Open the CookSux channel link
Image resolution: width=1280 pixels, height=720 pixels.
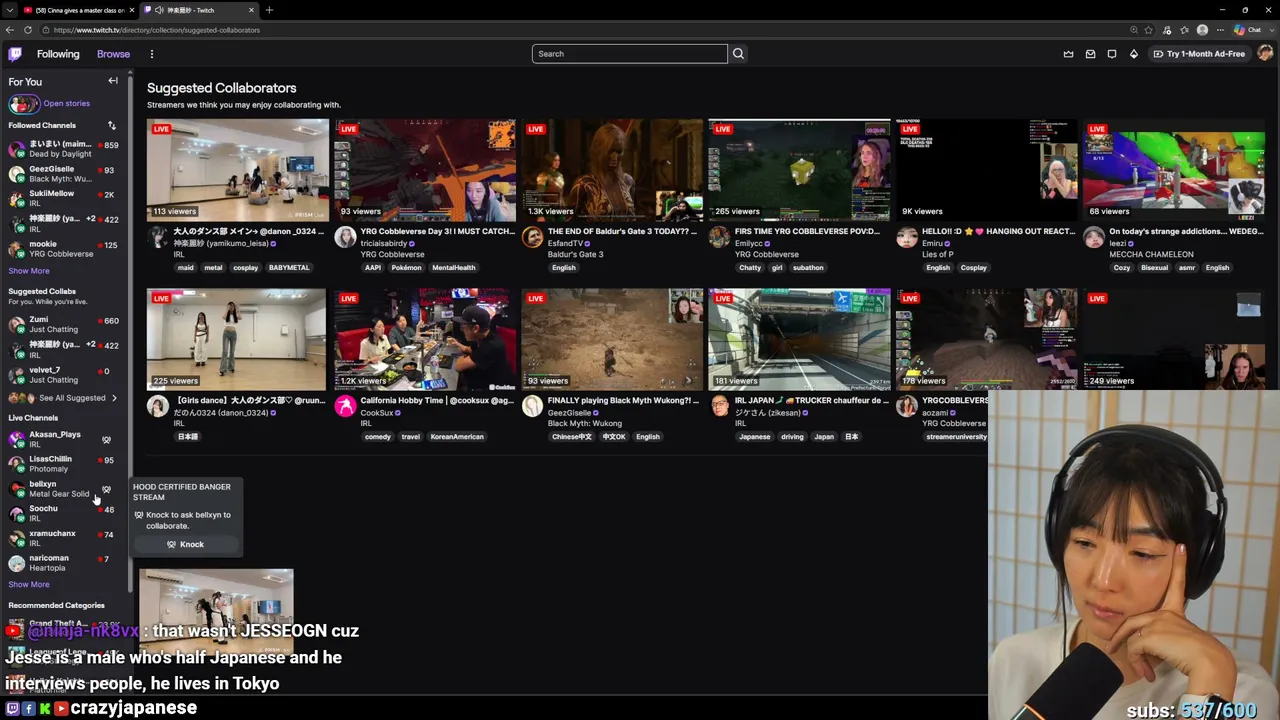pyautogui.click(x=377, y=413)
